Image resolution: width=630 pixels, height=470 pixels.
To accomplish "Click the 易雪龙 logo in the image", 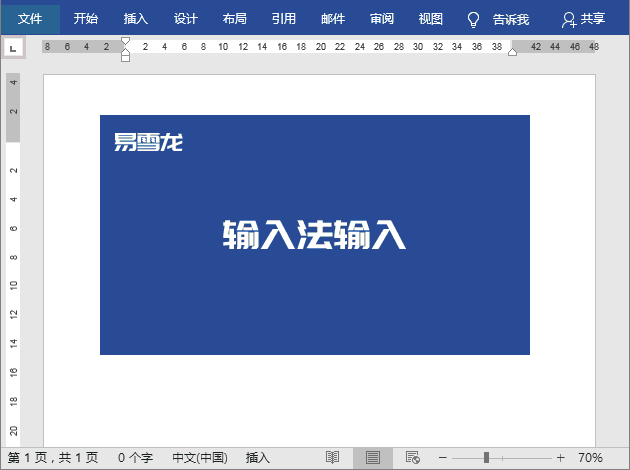I will [x=148, y=142].
